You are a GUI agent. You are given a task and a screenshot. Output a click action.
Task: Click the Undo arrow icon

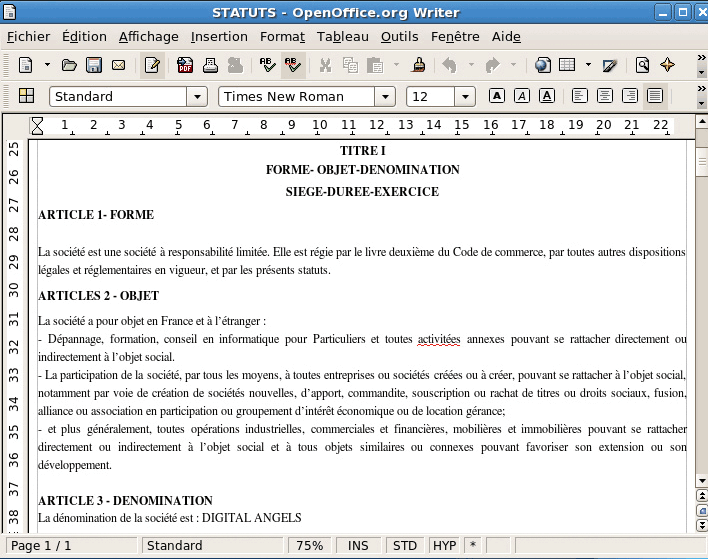click(449, 65)
